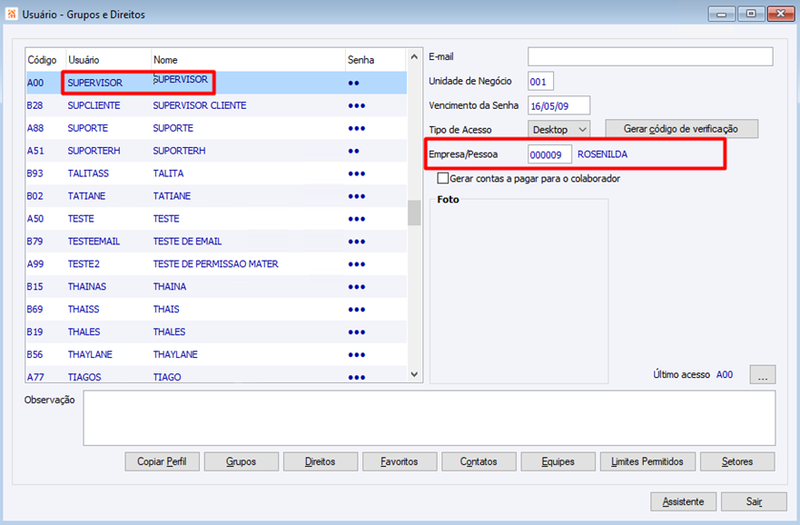Sort by the Nome column header
The width and height of the screenshot is (800, 525).
pyautogui.click(x=248, y=60)
